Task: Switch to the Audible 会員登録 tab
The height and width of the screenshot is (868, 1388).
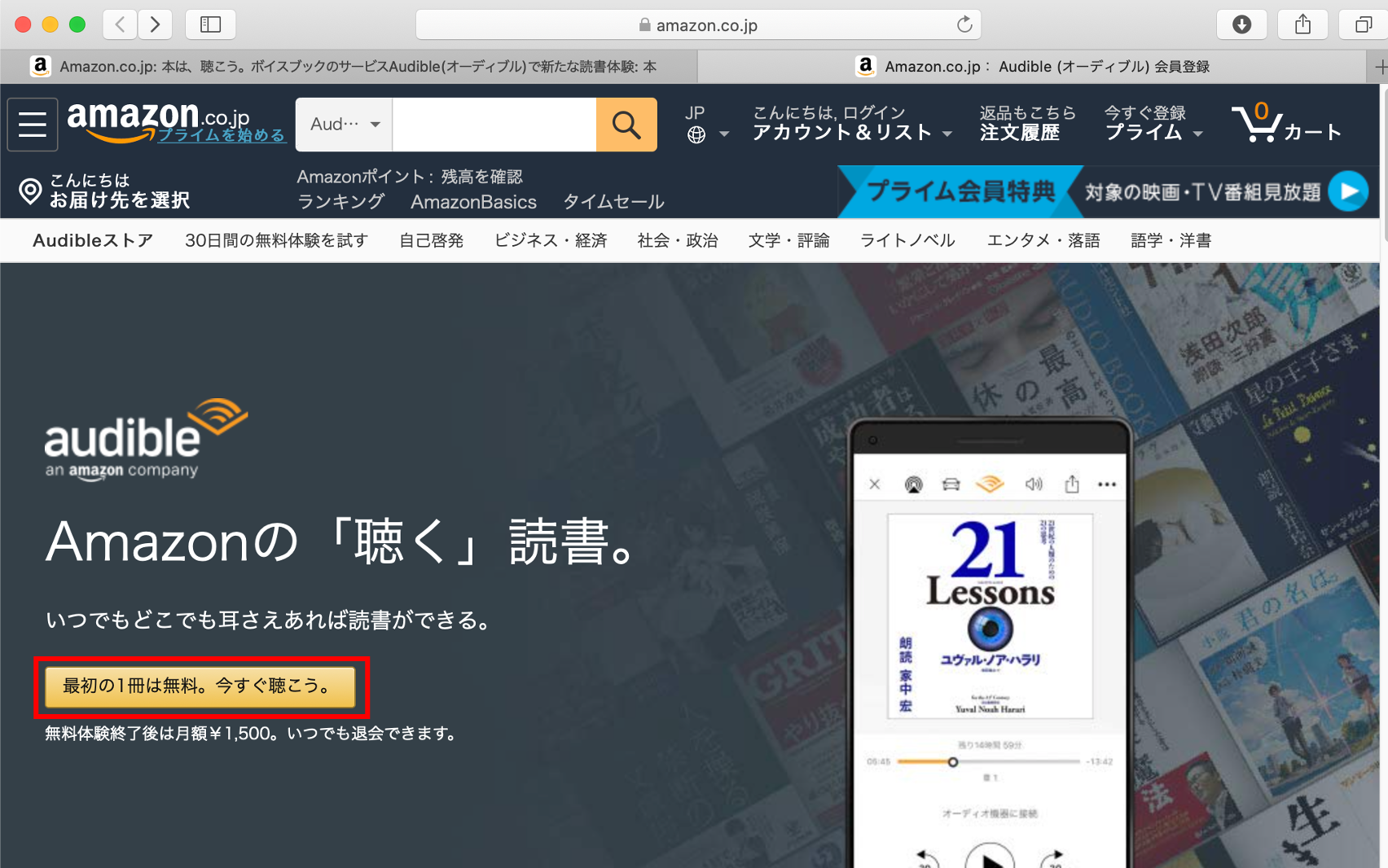Action: pyautogui.click(x=1032, y=67)
